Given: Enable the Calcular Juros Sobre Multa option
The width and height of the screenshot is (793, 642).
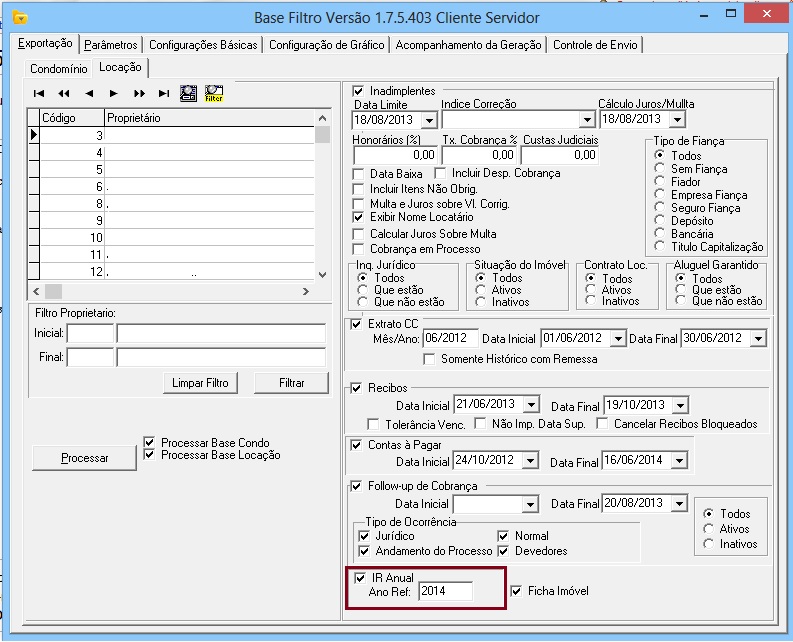Looking at the screenshot, I should point(360,233).
